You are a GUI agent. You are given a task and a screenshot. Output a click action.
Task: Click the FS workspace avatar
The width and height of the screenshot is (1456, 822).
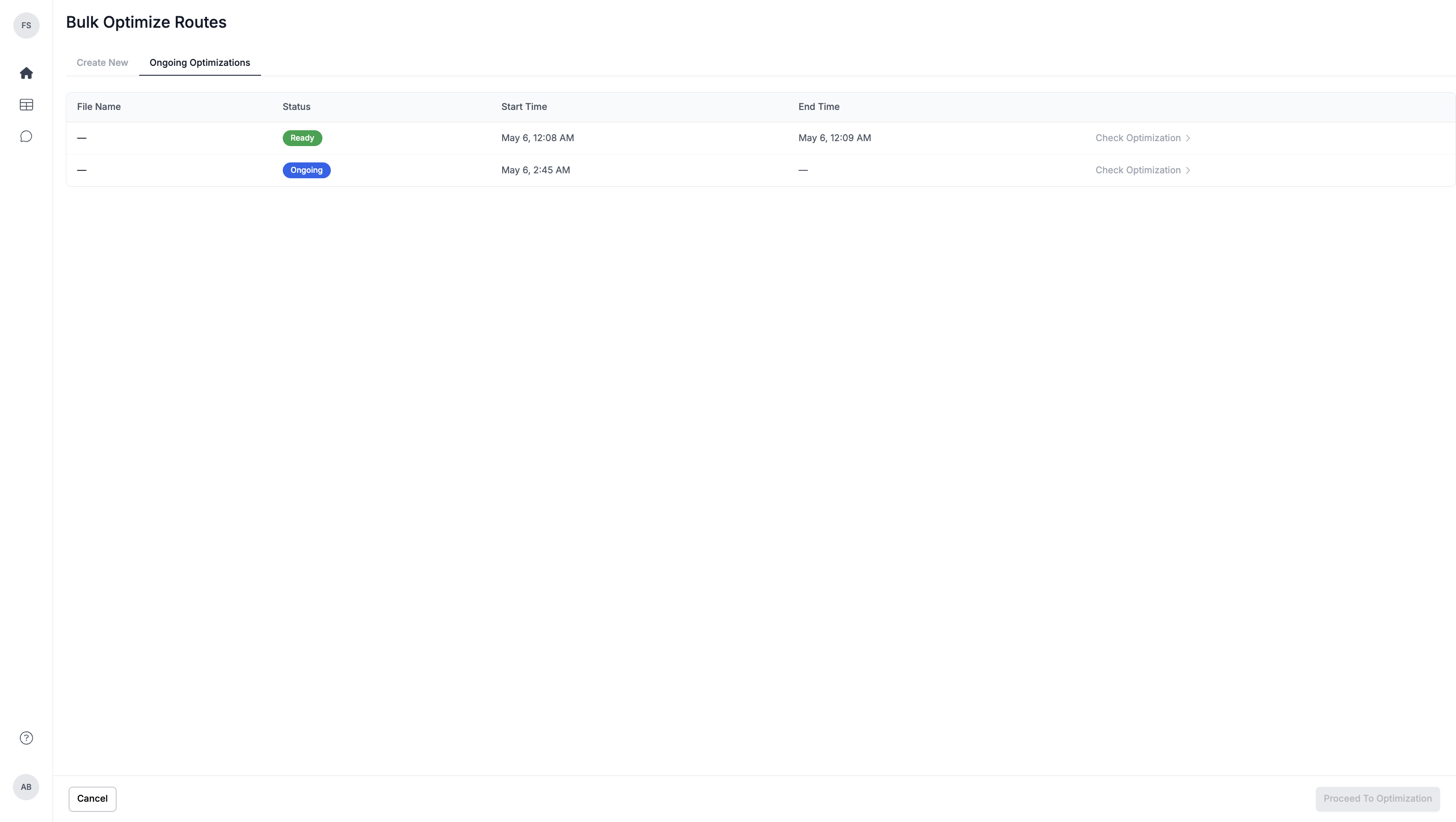26,25
